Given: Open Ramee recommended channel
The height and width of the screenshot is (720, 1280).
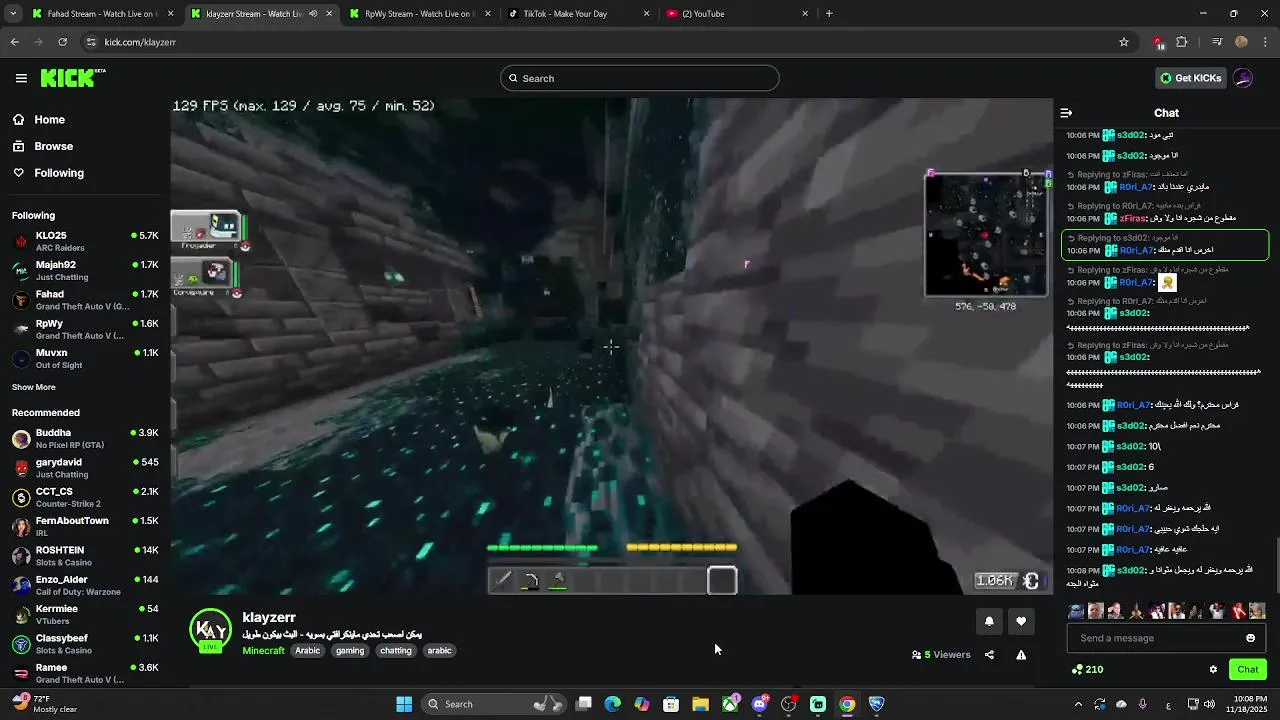Looking at the screenshot, I should 85,673.
